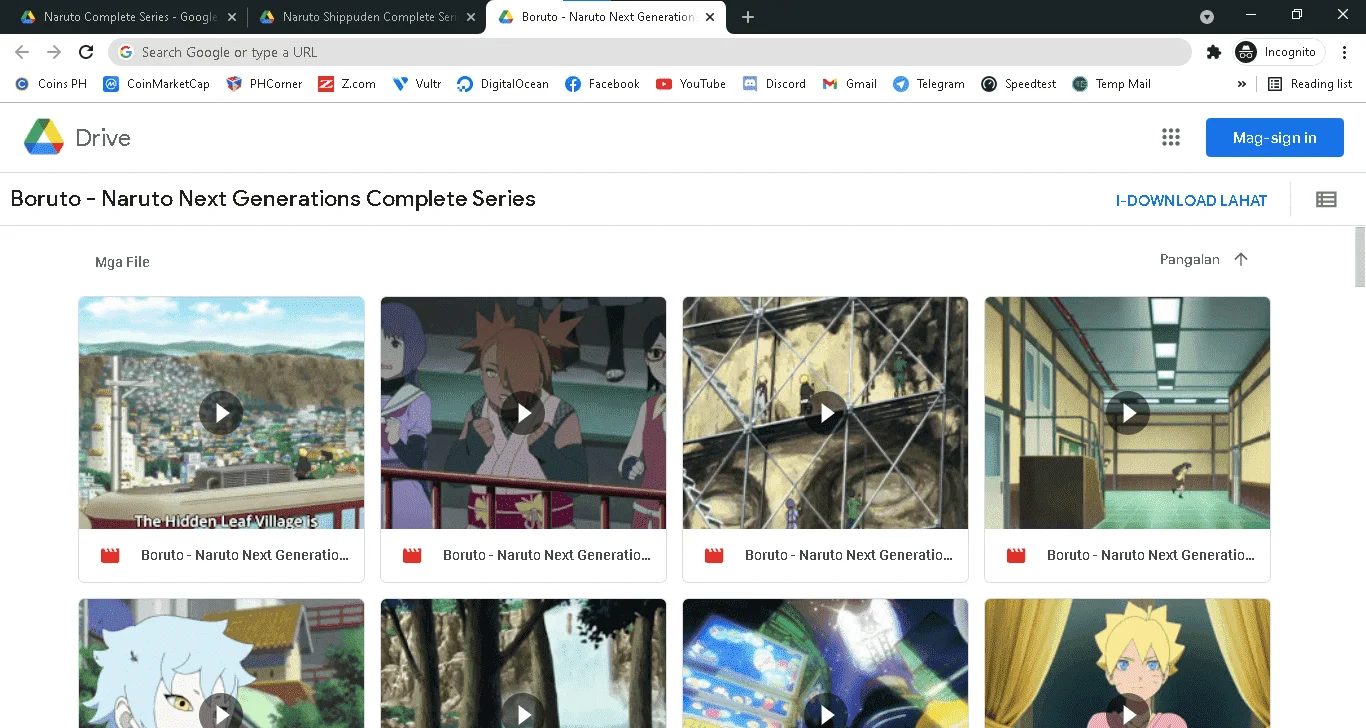This screenshot has width=1366, height=728.
Task: Open the Telegram bookmark
Action: pos(929,84)
